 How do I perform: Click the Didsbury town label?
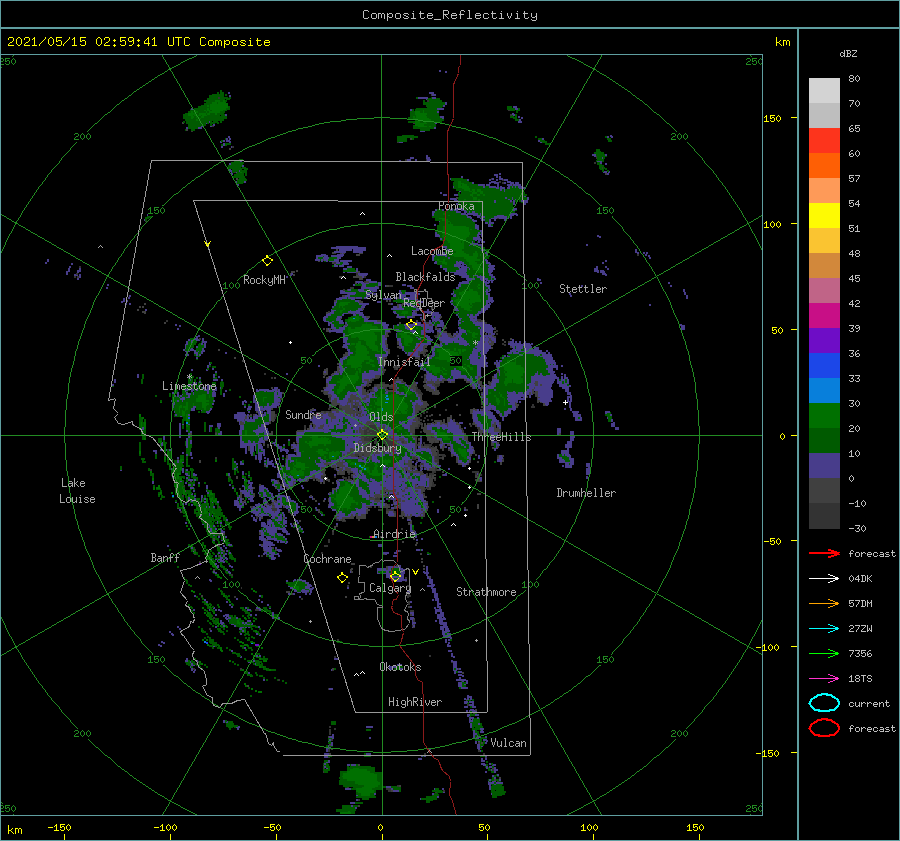(377, 448)
